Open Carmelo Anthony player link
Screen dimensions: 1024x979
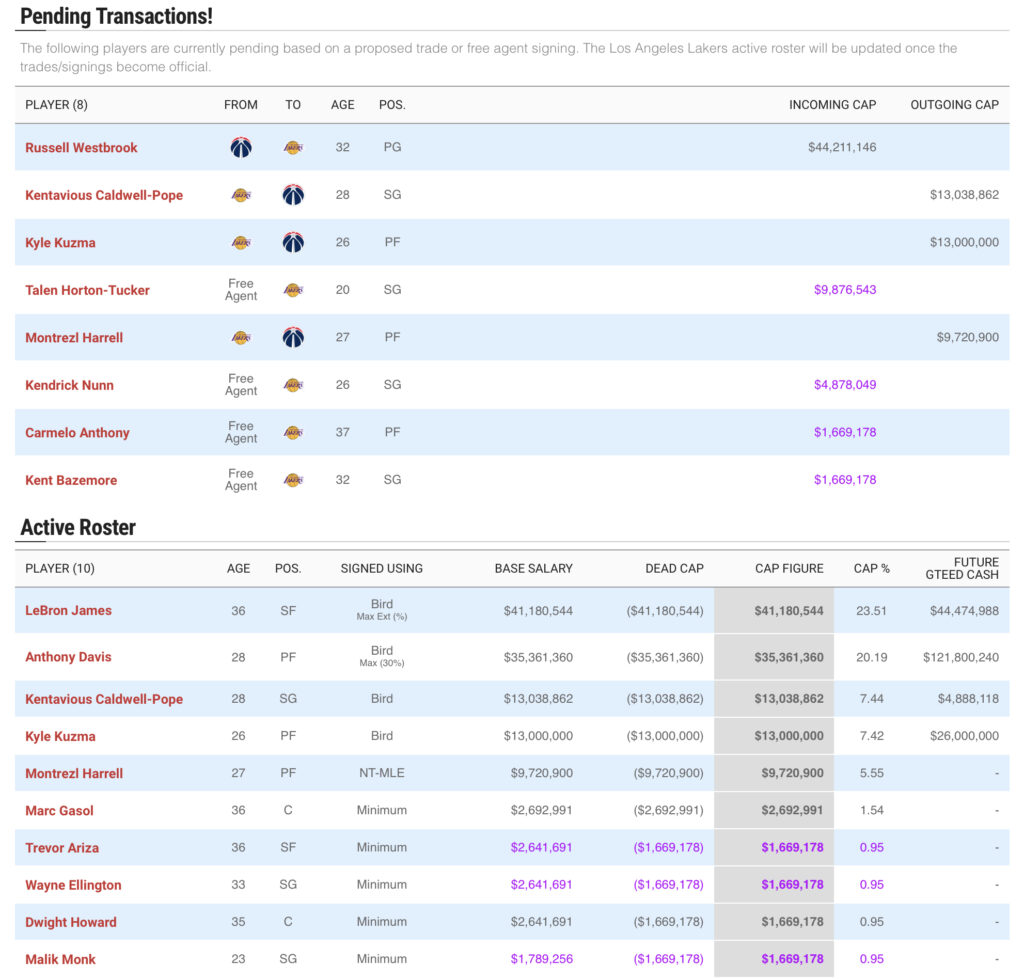77,432
